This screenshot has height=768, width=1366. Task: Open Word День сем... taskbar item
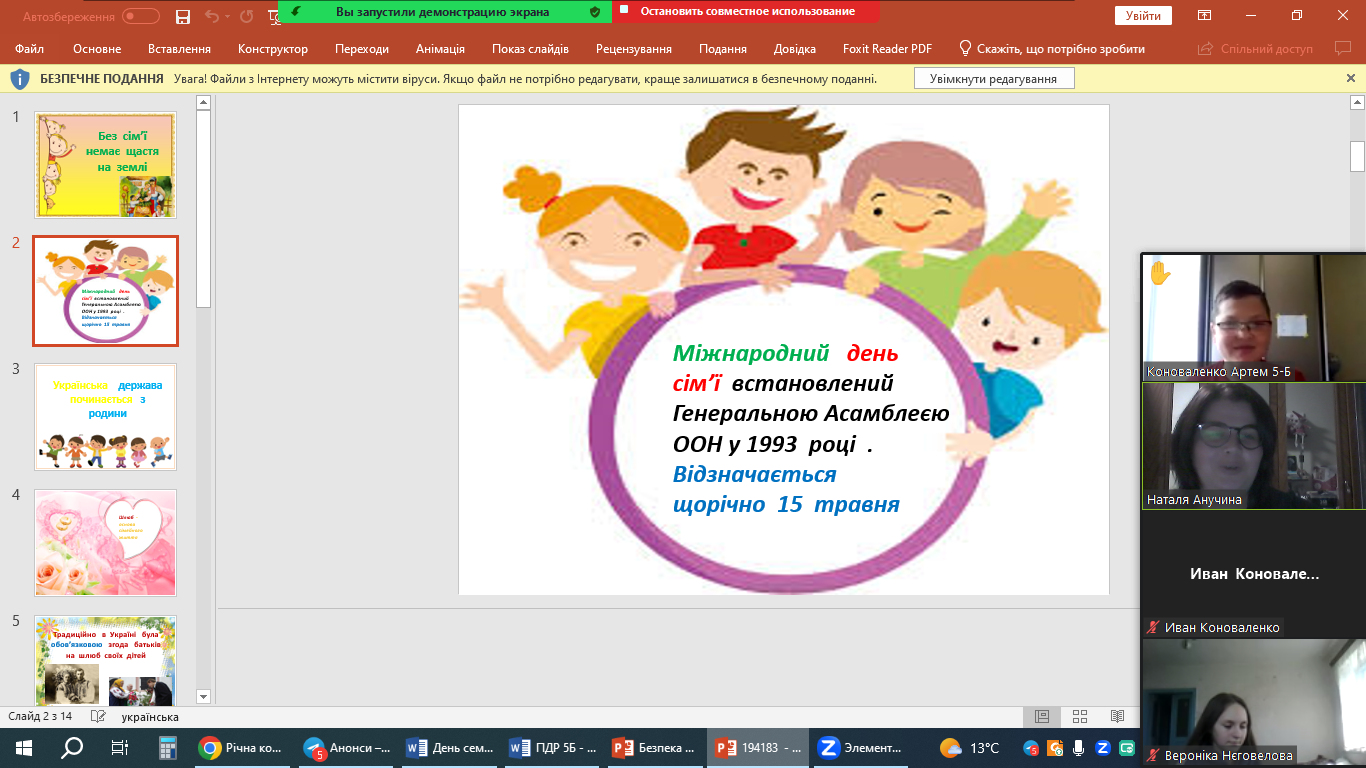click(450, 748)
